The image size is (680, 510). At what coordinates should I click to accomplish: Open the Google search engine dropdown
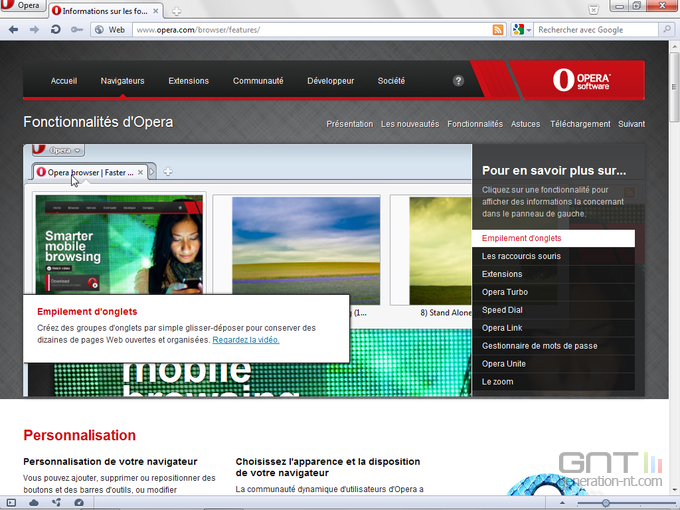pos(522,29)
